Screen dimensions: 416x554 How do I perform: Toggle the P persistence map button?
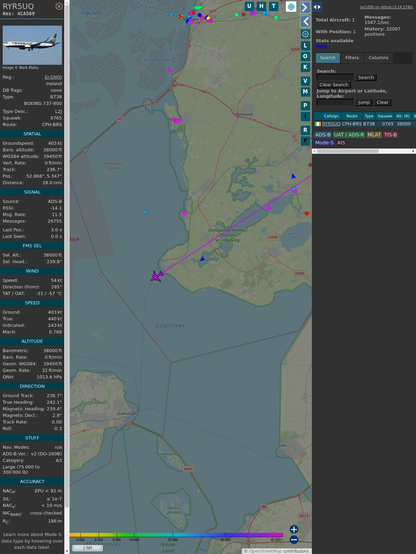tap(305, 105)
